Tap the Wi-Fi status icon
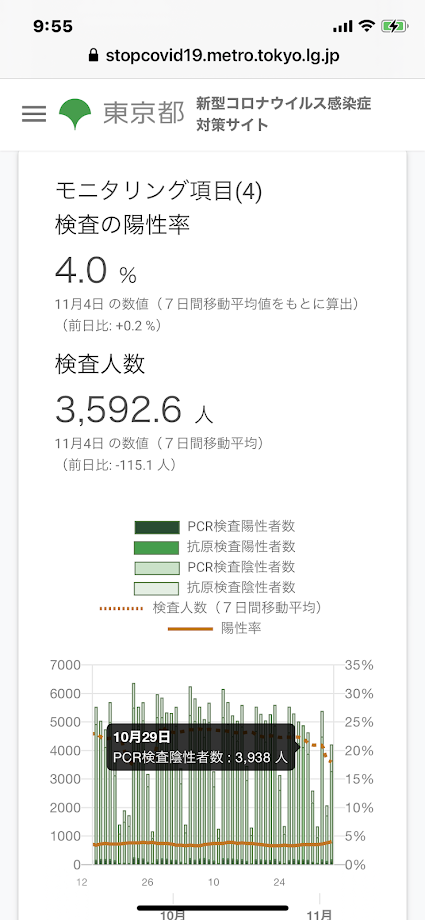 click(x=367, y=26)
